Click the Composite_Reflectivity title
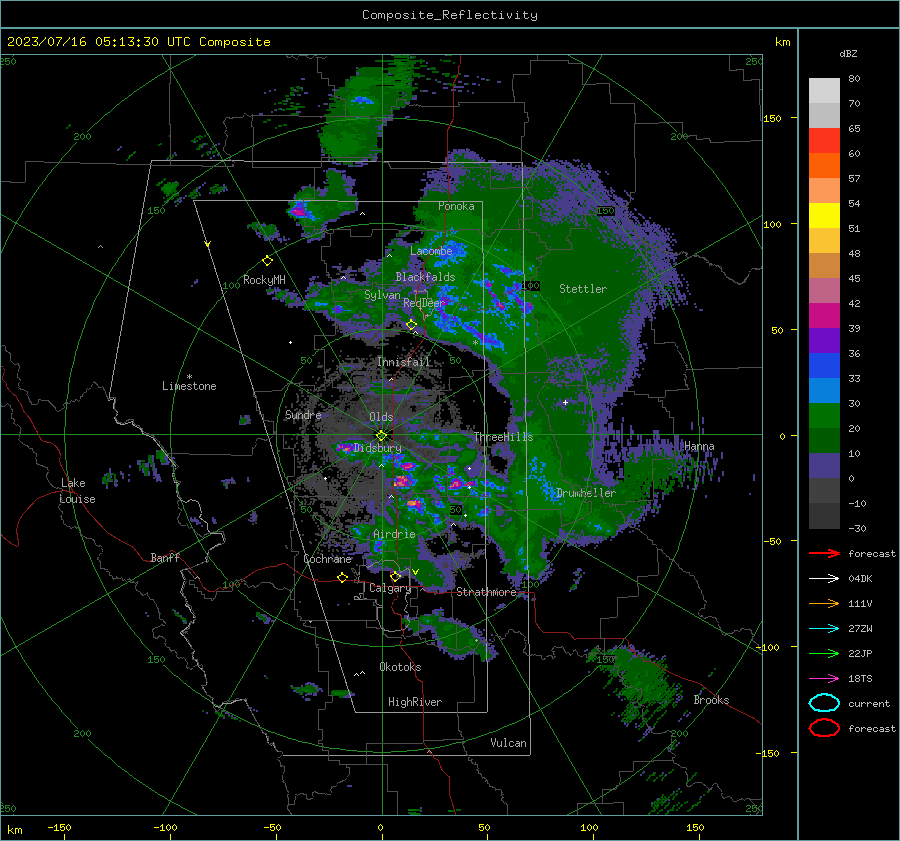Image resolution: width=900 pixels, height=841 pixels. 450,15
